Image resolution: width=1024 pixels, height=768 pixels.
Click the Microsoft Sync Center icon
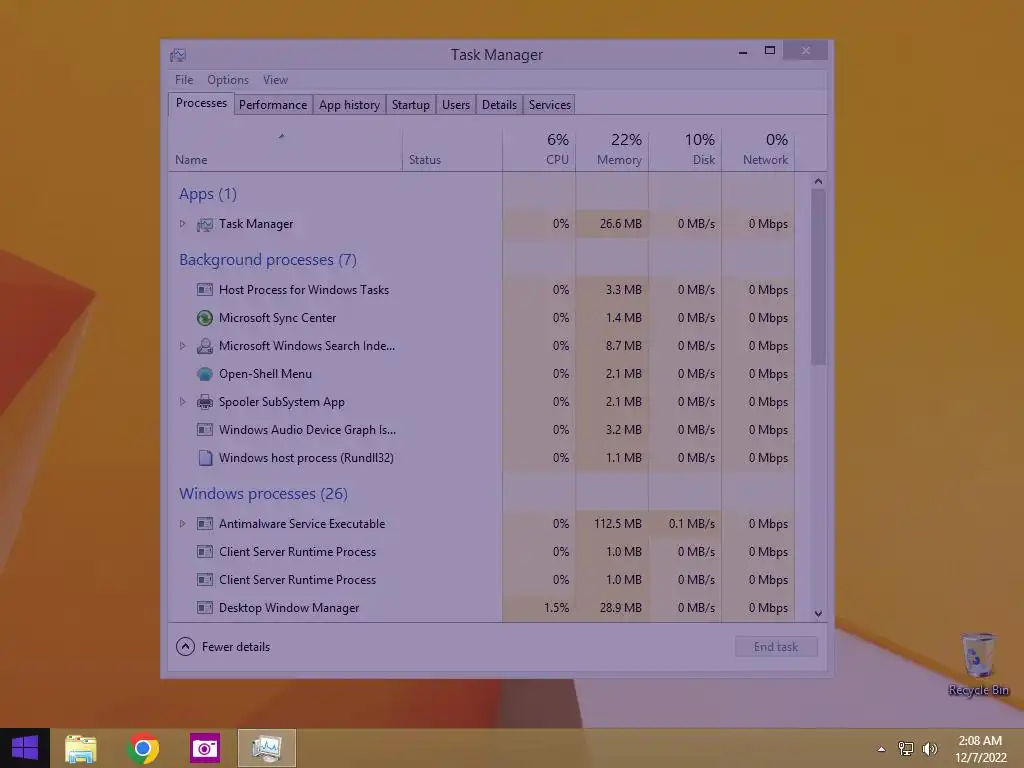click(205, 318)
